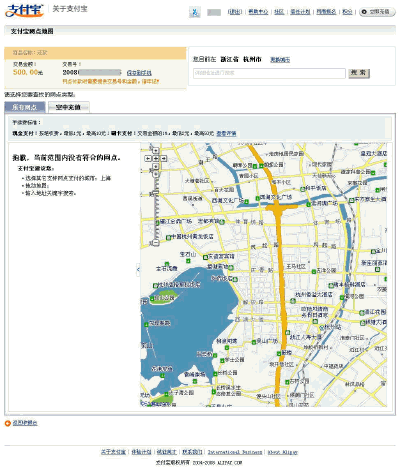
Task: Click the 搜索 search button
Action: point(359,73)
